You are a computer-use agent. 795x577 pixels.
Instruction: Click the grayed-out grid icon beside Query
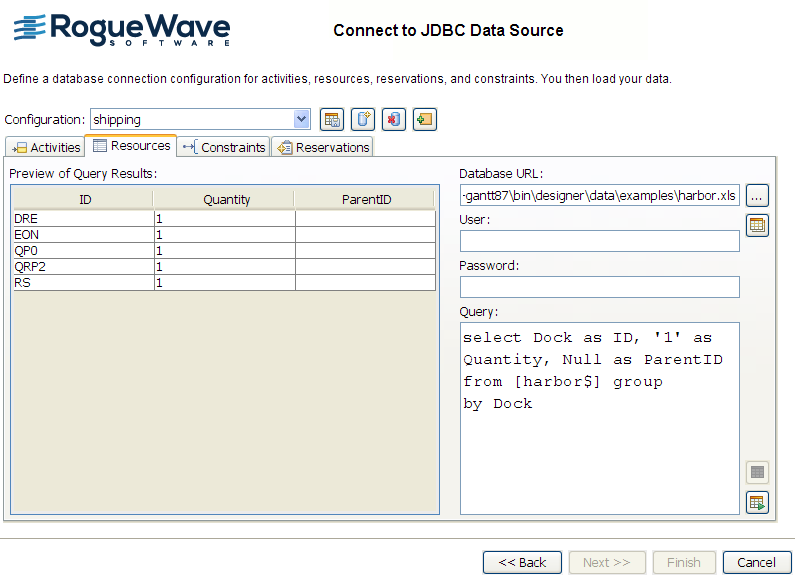point(757,472)
